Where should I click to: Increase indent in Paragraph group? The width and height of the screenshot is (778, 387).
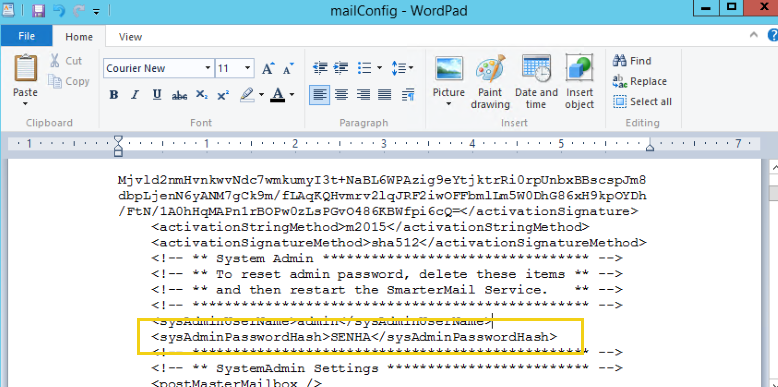pos(341,67)
